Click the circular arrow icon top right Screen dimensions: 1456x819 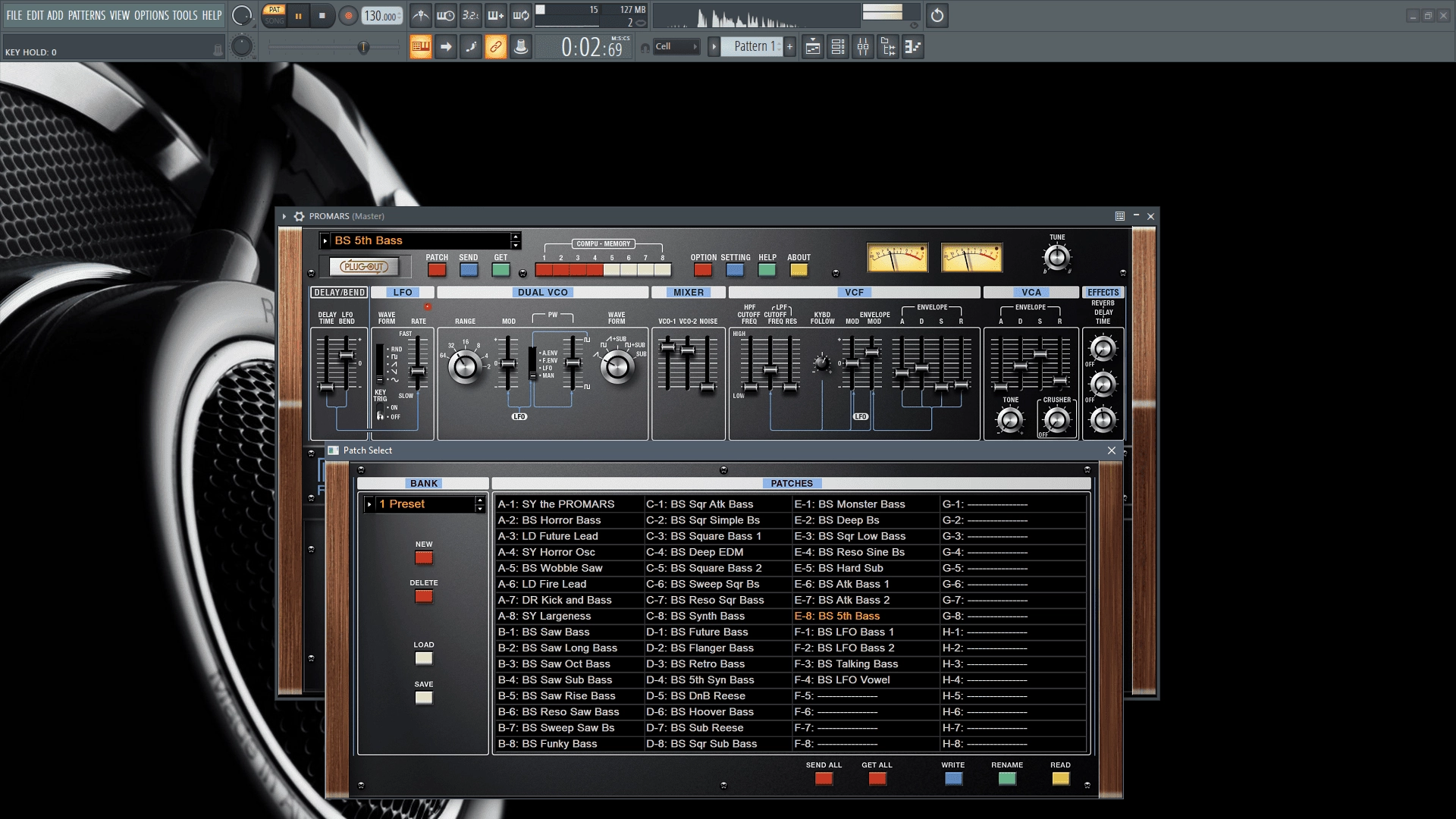(x=937, y=15)
